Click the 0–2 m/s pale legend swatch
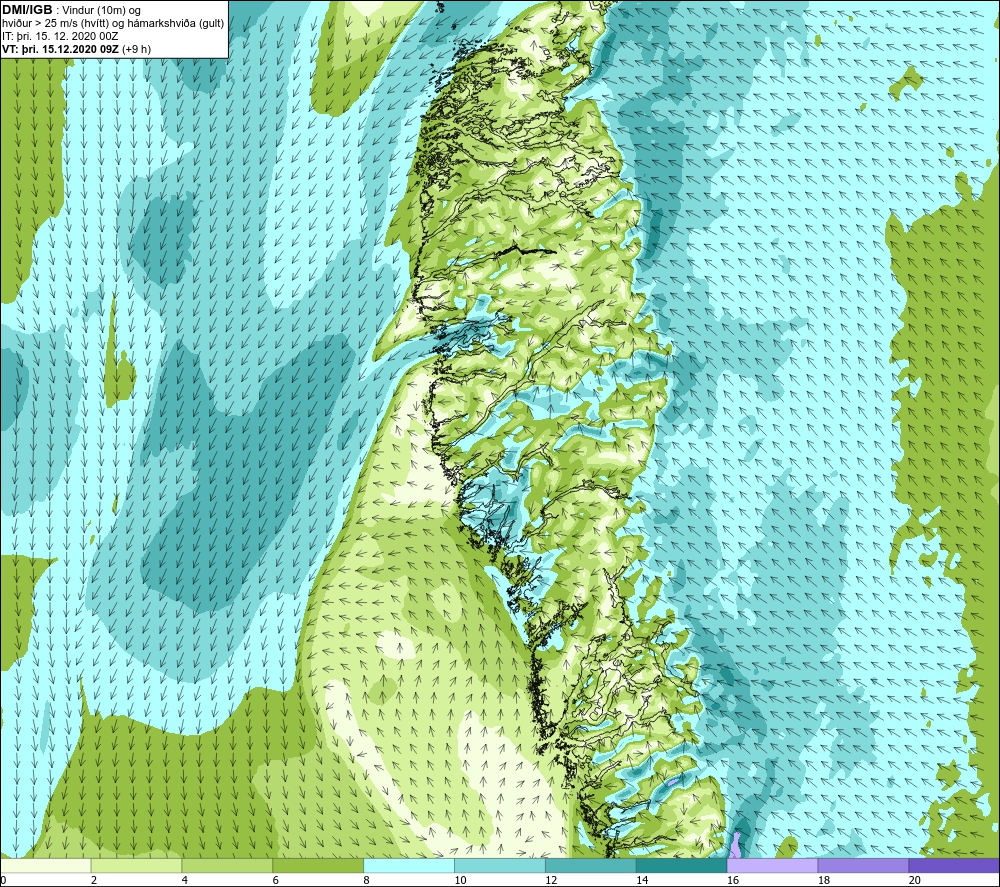The image size is (1000, 887). (x=45, y=865)
